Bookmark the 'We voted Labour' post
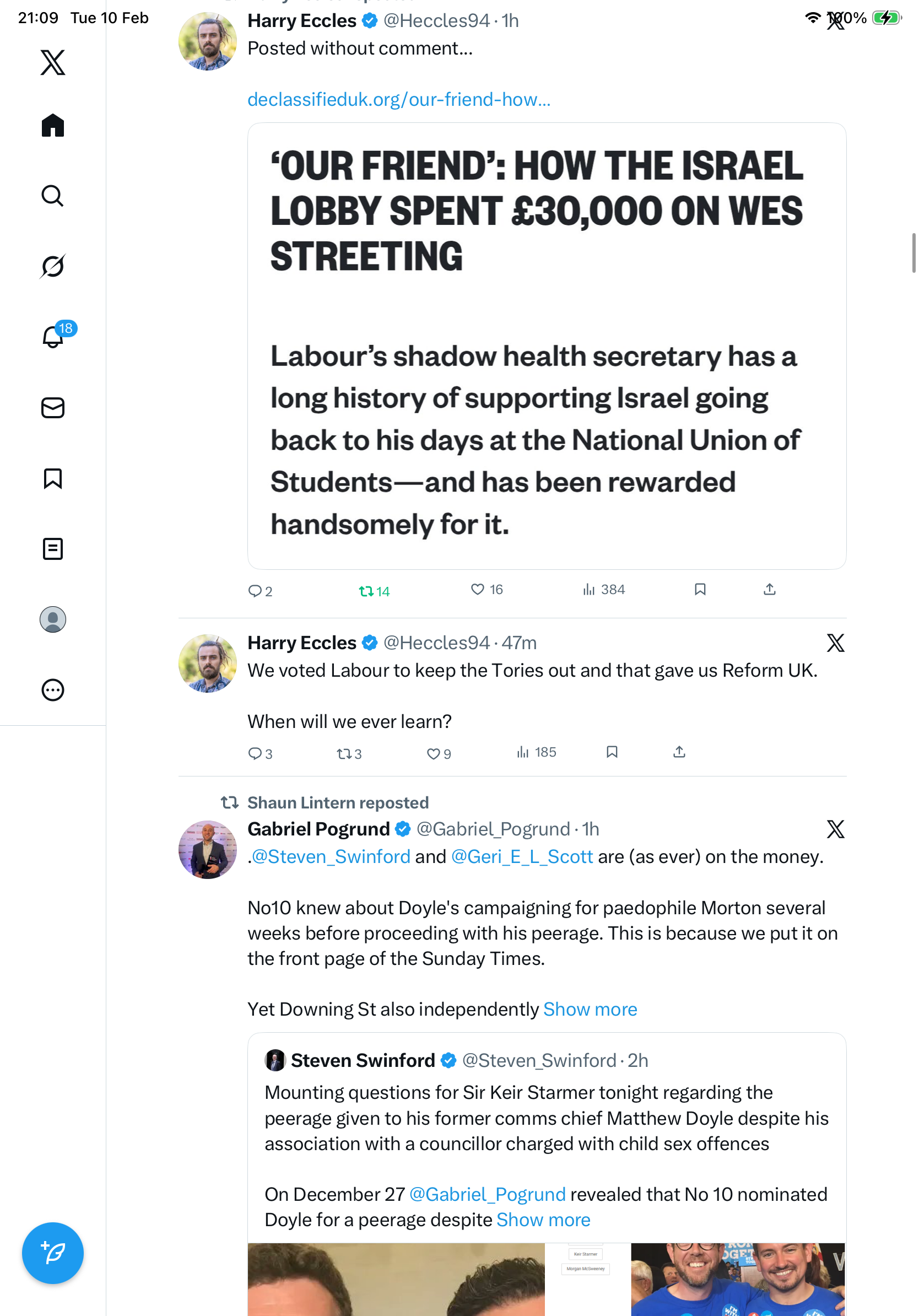The height and width of the screenshot is (1316, 919). [612, 752]
